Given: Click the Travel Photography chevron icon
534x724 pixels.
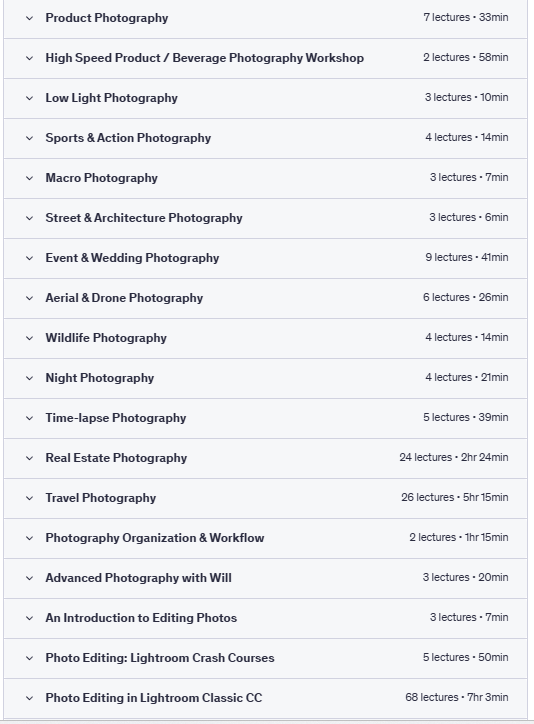Looking at the screenshot, I should pos(30,498).
